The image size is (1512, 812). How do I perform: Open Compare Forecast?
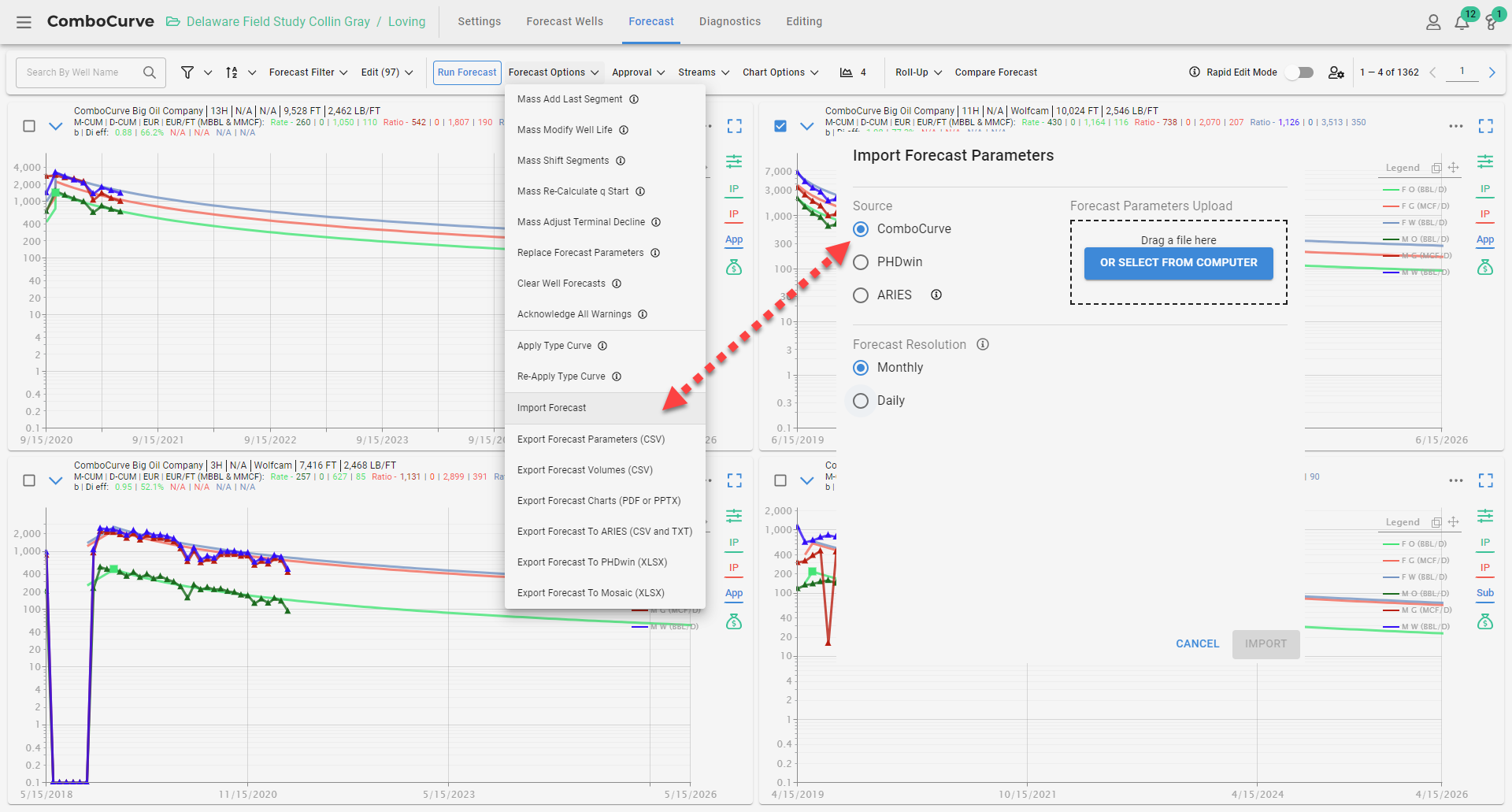click(996, 72)
